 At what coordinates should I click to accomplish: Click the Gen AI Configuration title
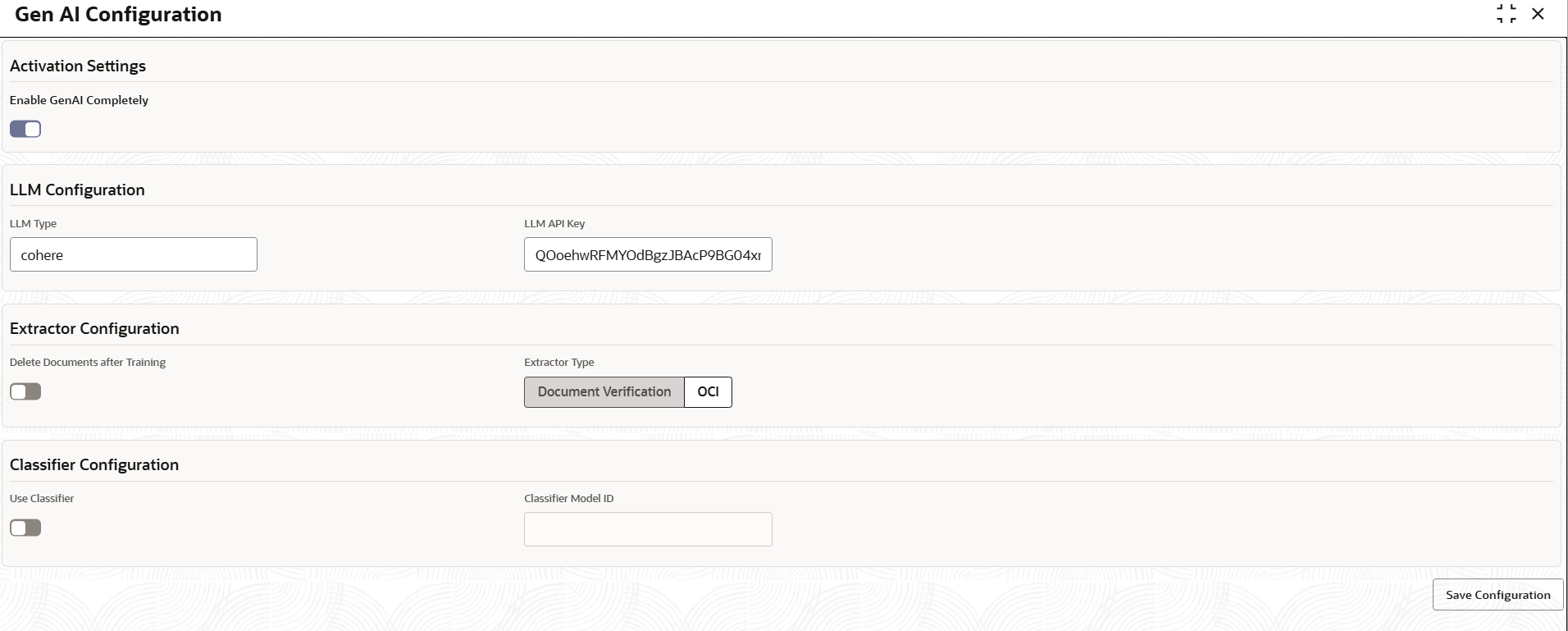[118, 15]
